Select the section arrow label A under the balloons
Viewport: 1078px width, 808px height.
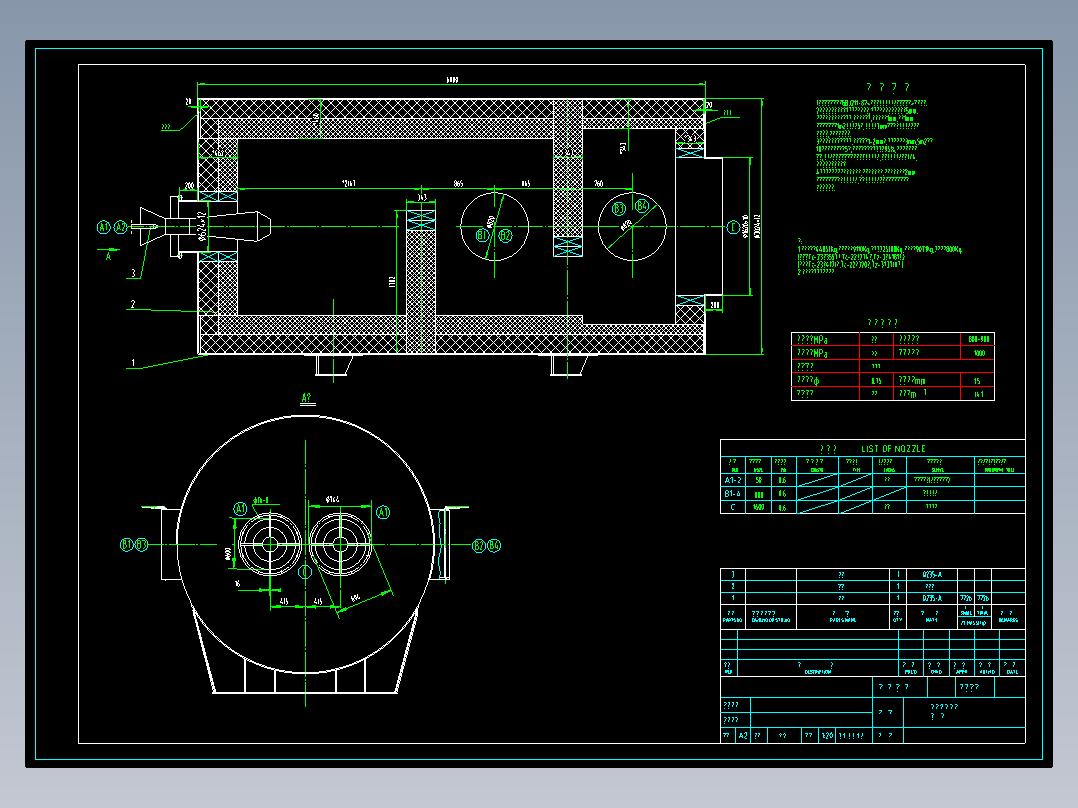(x=109, y=256)
